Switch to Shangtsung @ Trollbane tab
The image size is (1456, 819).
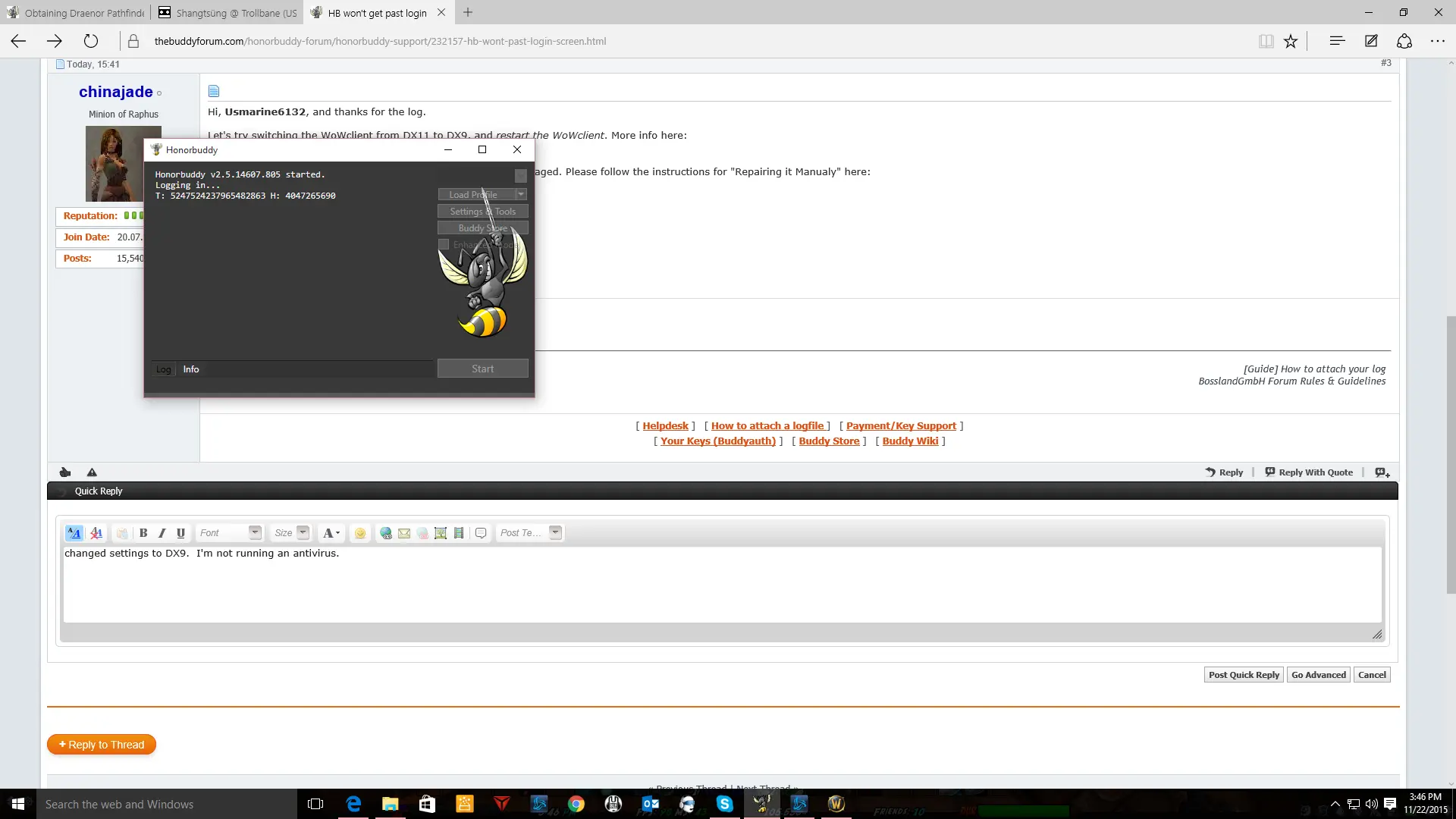tap(227, 13)
